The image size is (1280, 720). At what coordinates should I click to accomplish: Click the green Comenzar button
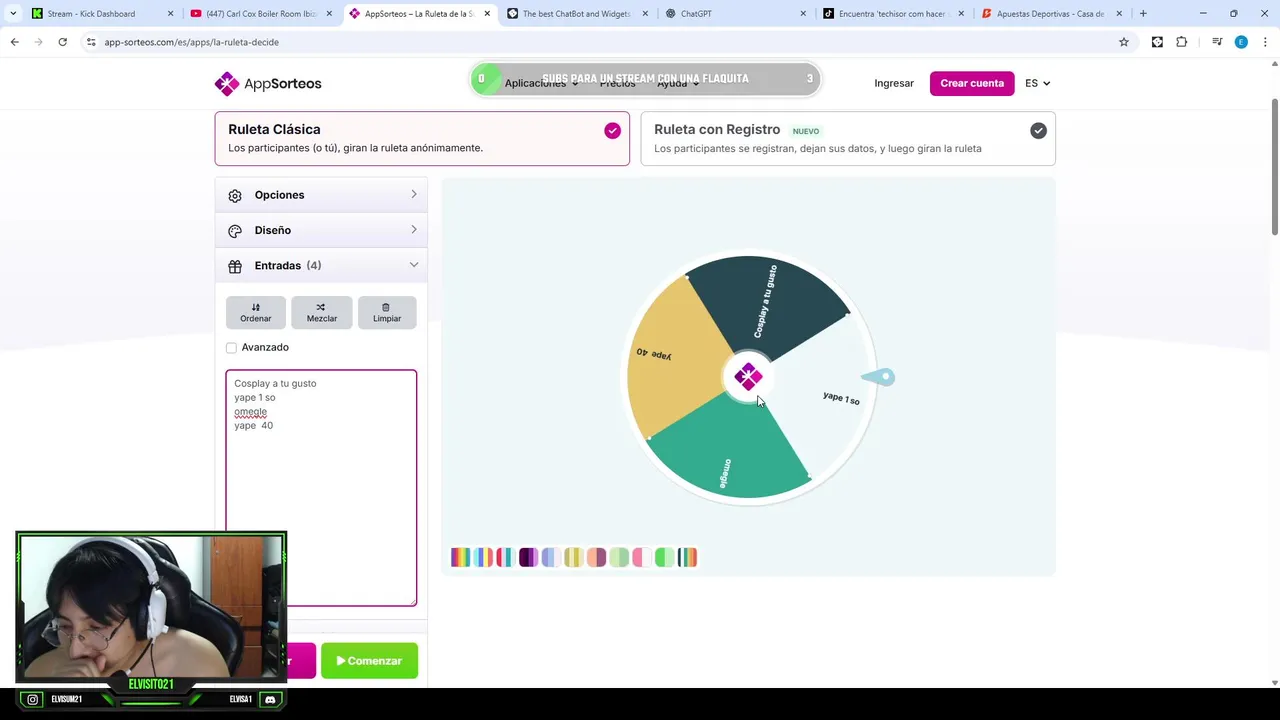[369, 661]
